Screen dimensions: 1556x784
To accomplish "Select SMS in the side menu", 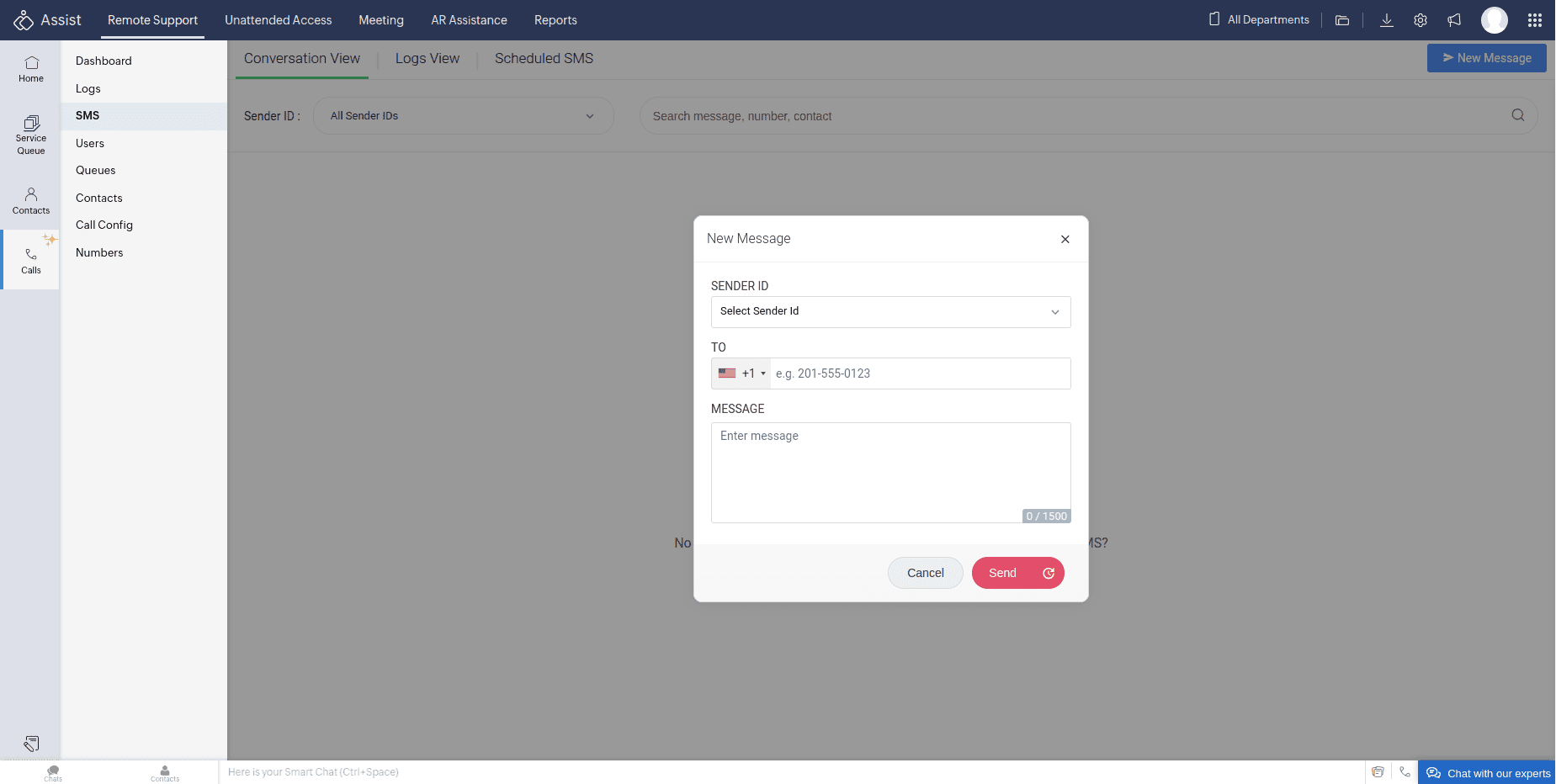I will pos(144,116).
